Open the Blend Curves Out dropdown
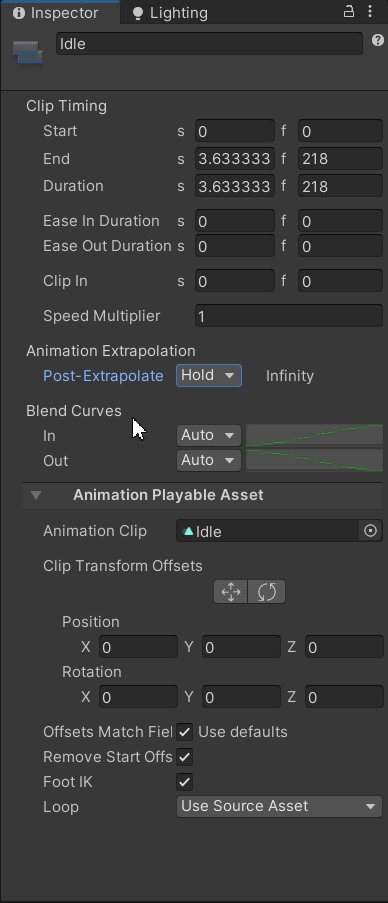The image size is (388, 903). point(208,460)
